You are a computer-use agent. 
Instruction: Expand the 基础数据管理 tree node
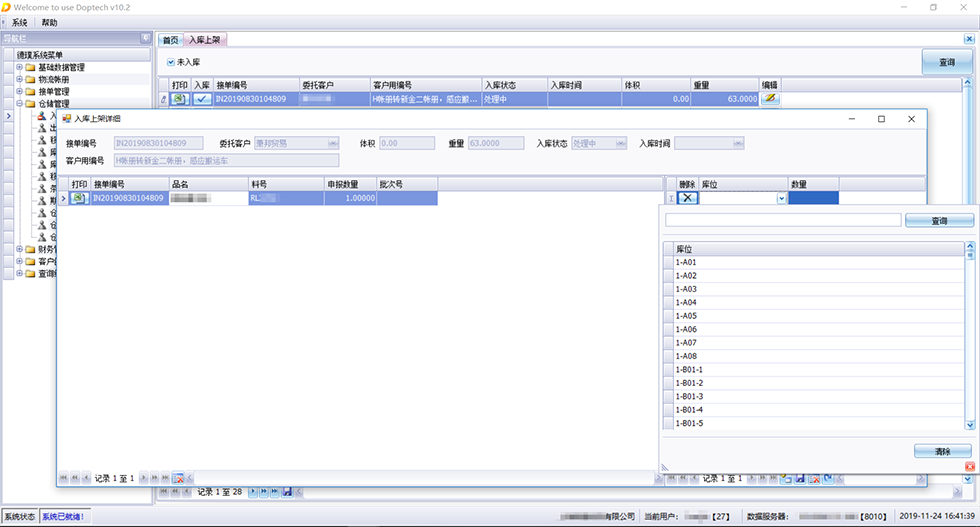click(x=19, y=67)
